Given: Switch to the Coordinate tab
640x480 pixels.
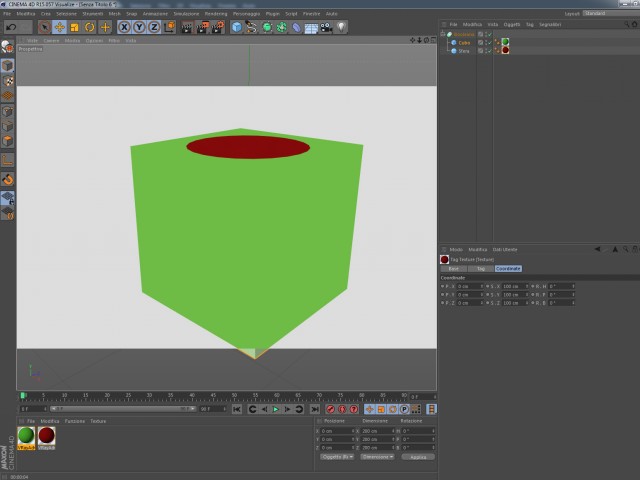Looking at the screenshot, I should (x=508, y=269).
